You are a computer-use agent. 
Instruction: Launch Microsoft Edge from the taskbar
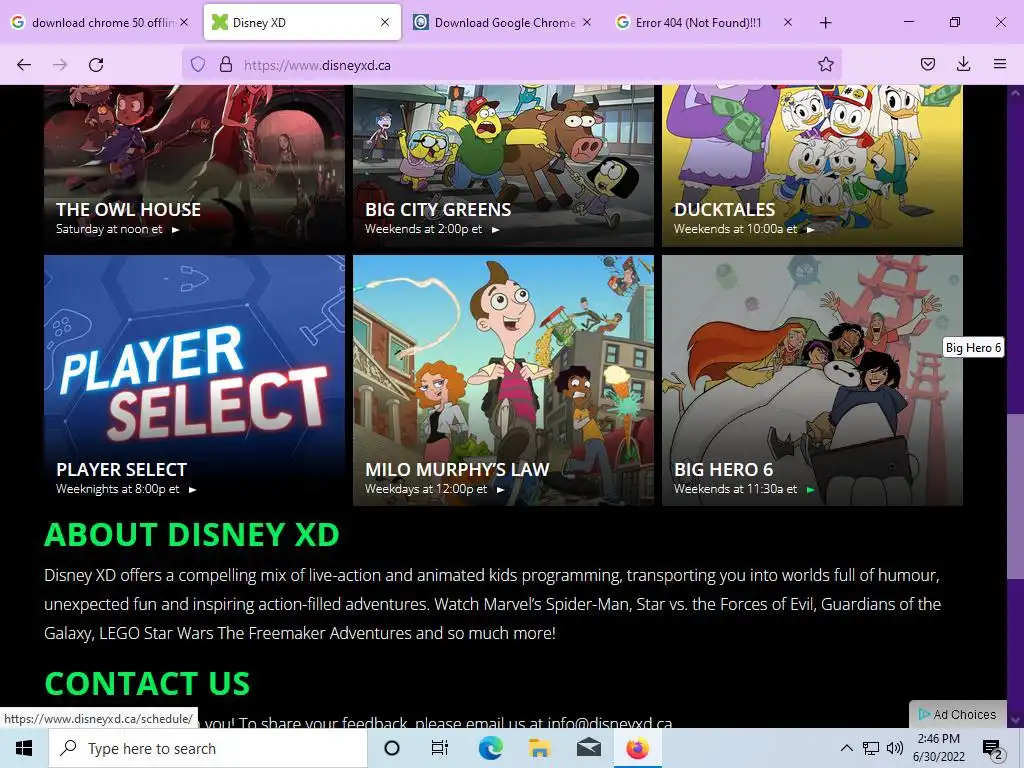pos(490,748)
